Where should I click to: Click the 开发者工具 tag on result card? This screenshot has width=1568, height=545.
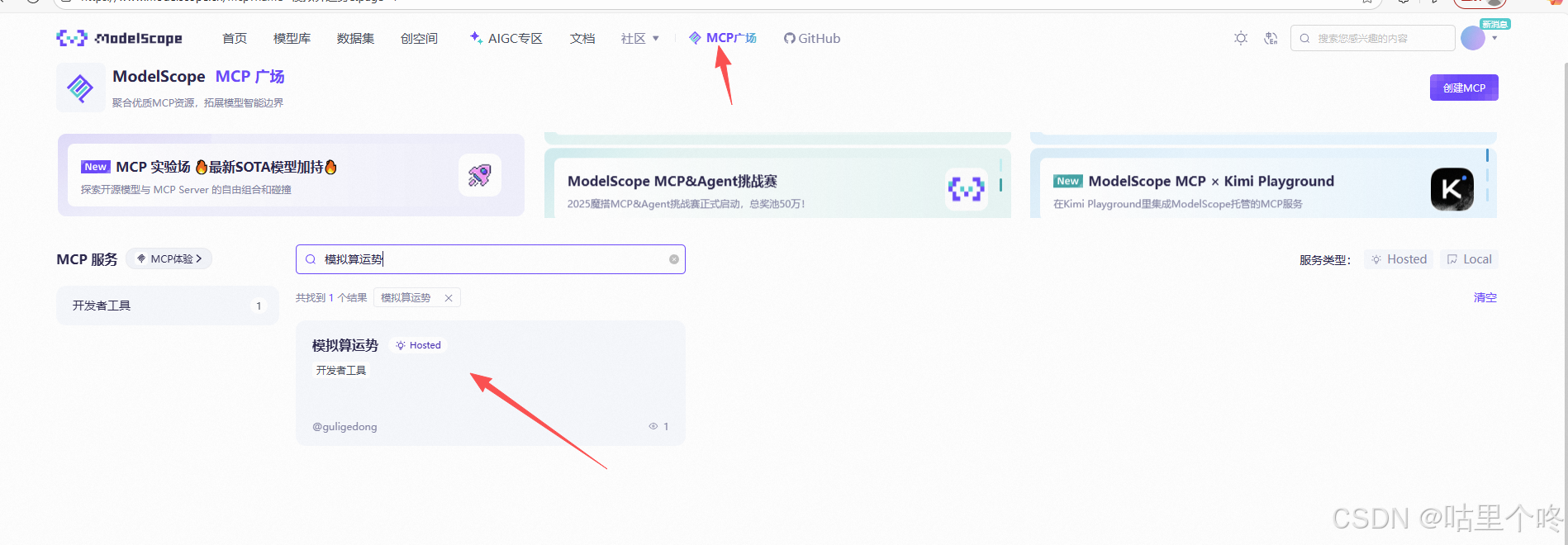(x=341, y=371)
